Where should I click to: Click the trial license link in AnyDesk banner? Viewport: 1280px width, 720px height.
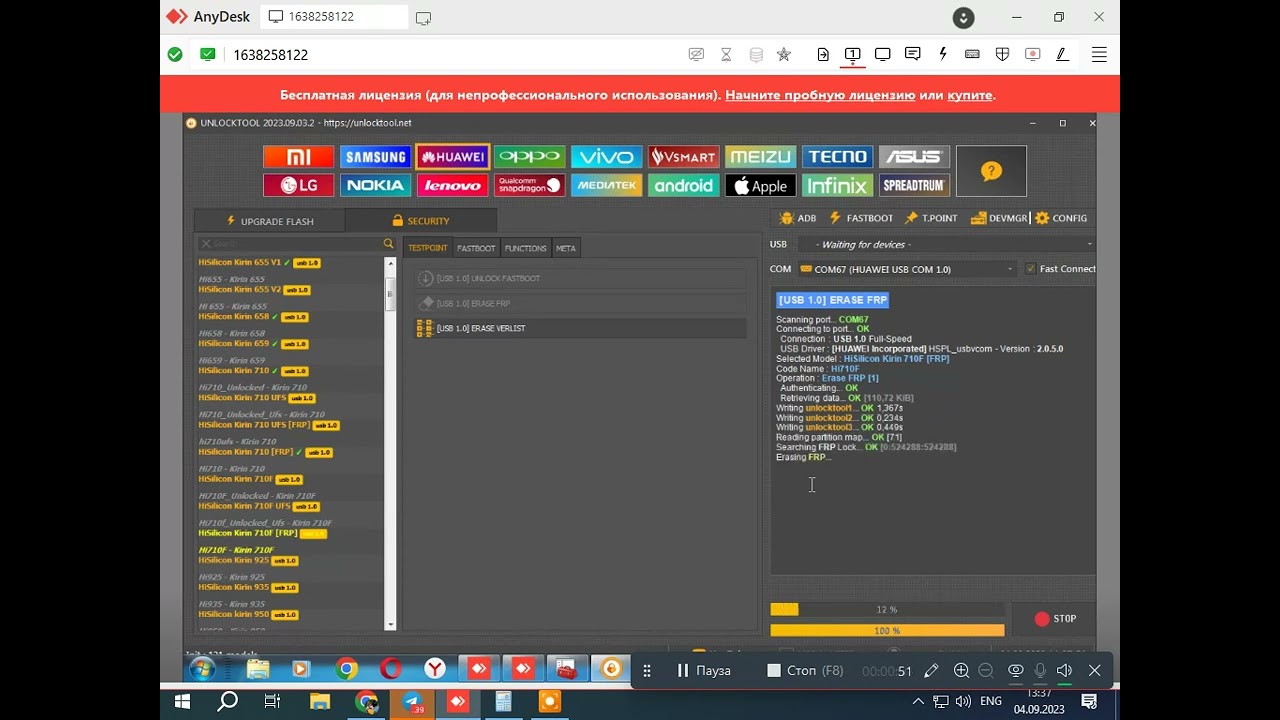point(820,95)
